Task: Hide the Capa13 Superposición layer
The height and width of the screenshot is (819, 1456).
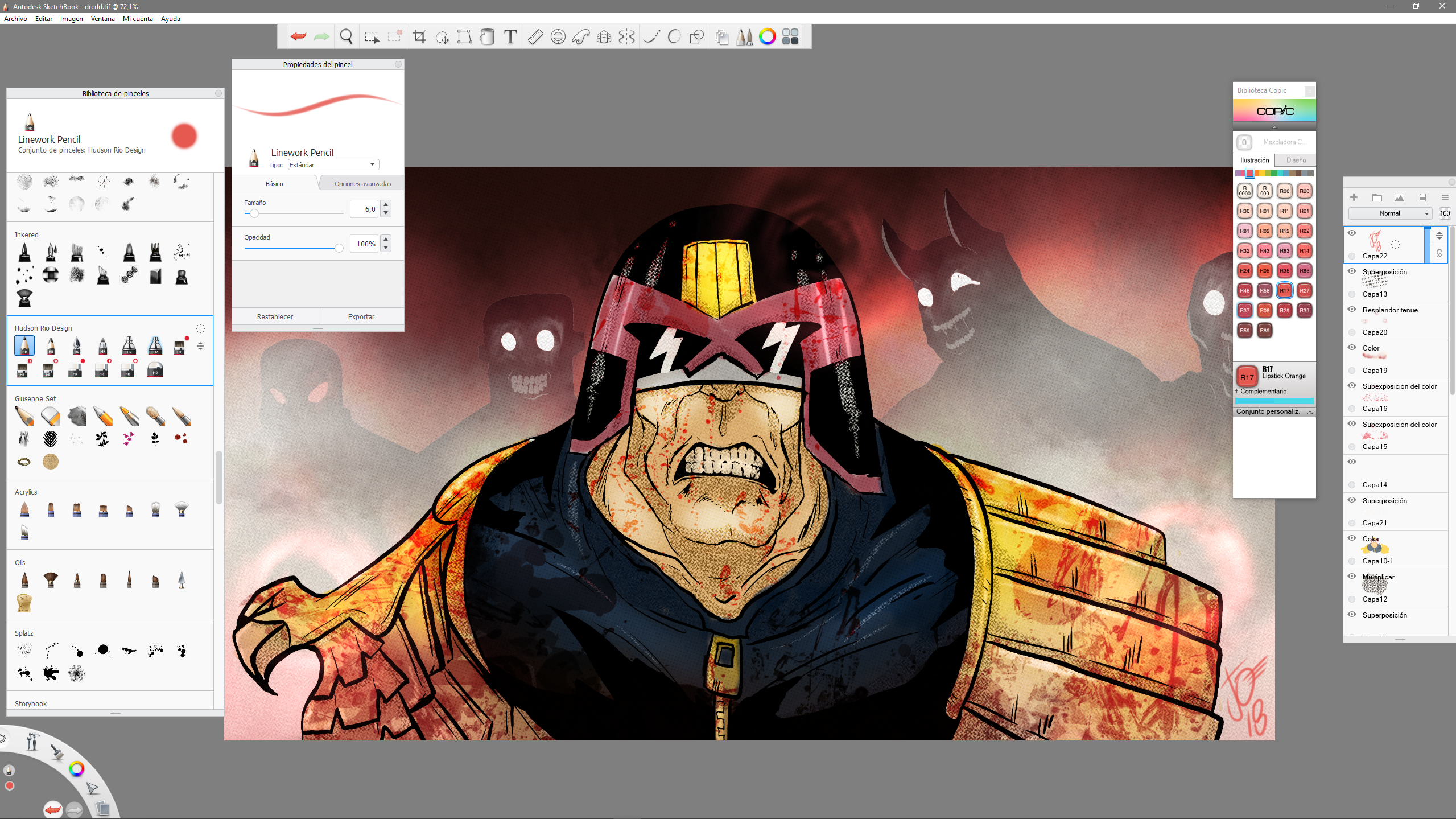Action: pyautogui.click(x=1352, y=271)
